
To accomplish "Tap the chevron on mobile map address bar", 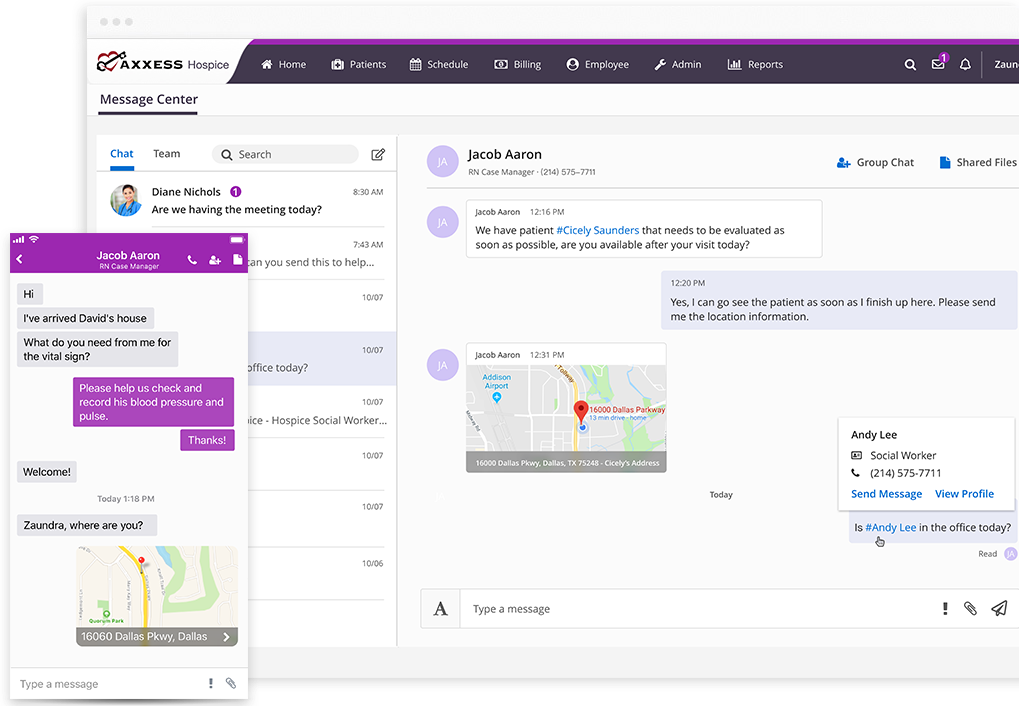I will coord(226,637).
